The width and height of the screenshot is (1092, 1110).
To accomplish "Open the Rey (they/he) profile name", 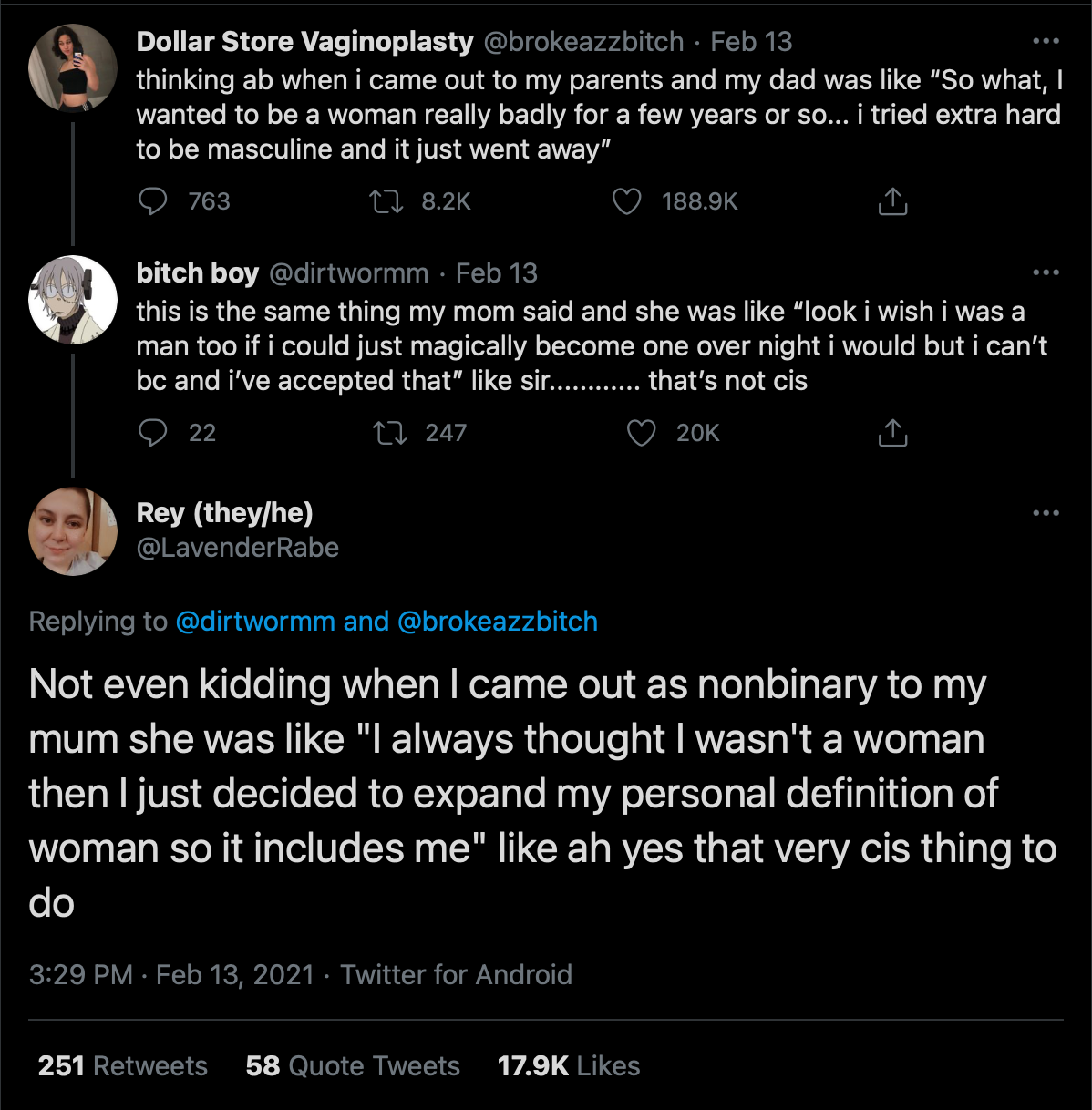I will coord(225,513).
